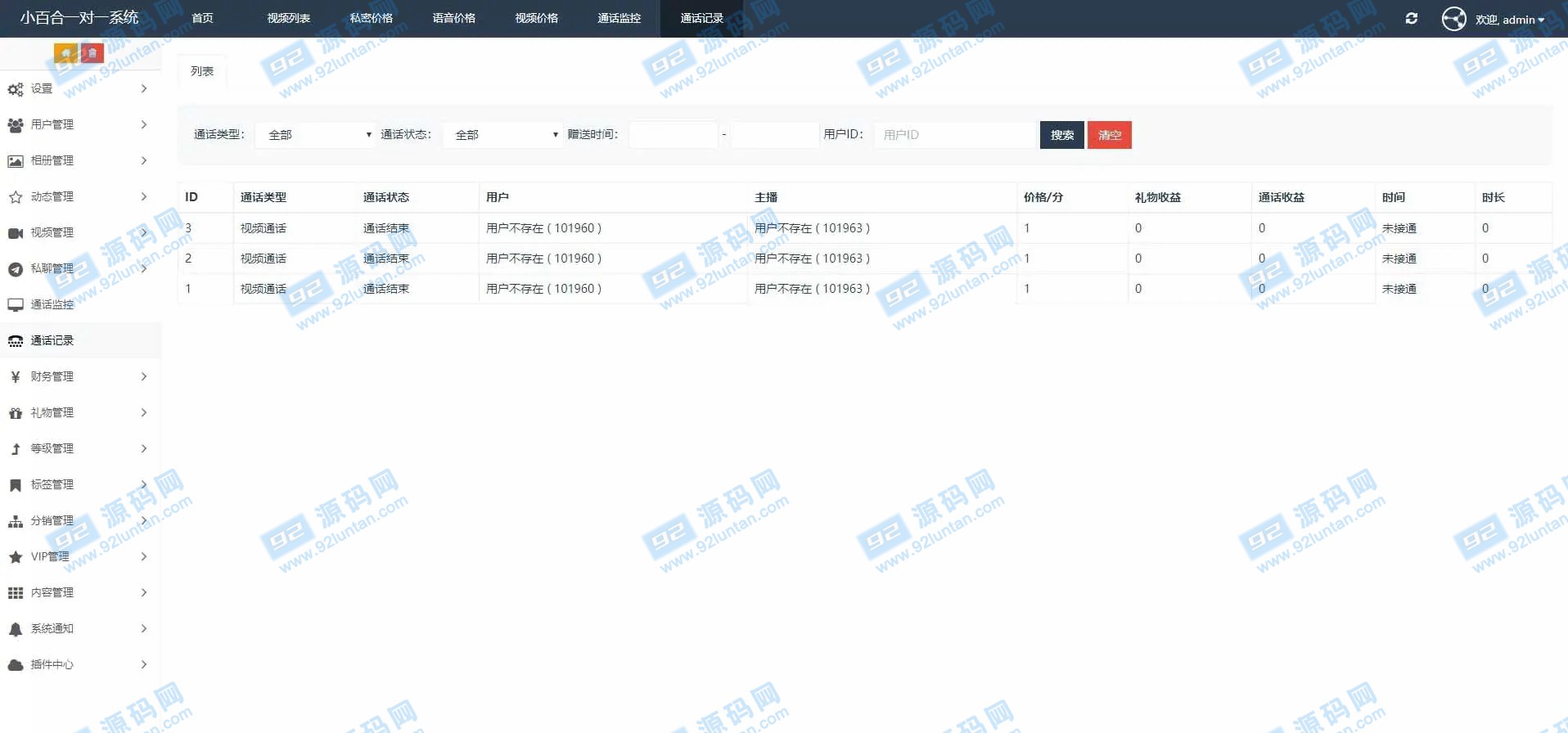
Task: Select the active 通话记录 top tab
Action: click(701, 18)
